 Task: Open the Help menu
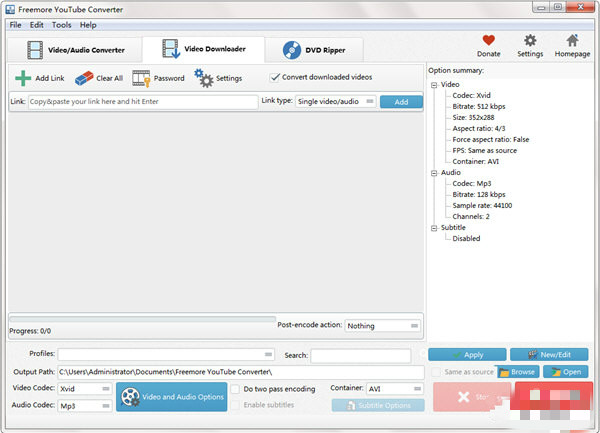pyautogui.click(x=88, y=25)
